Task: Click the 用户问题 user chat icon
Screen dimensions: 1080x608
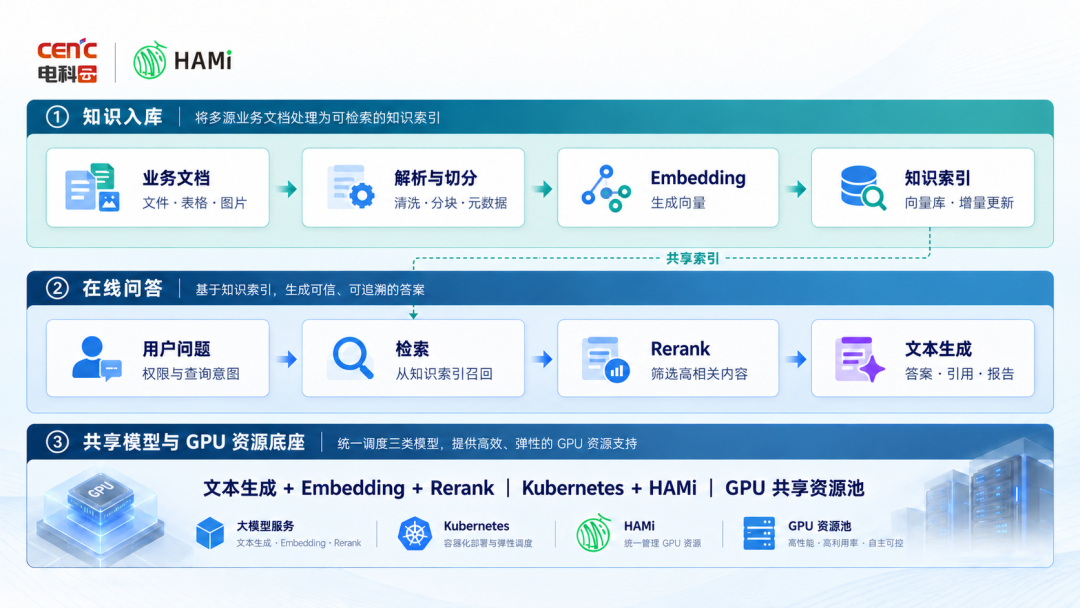Action: pos(96,359)
